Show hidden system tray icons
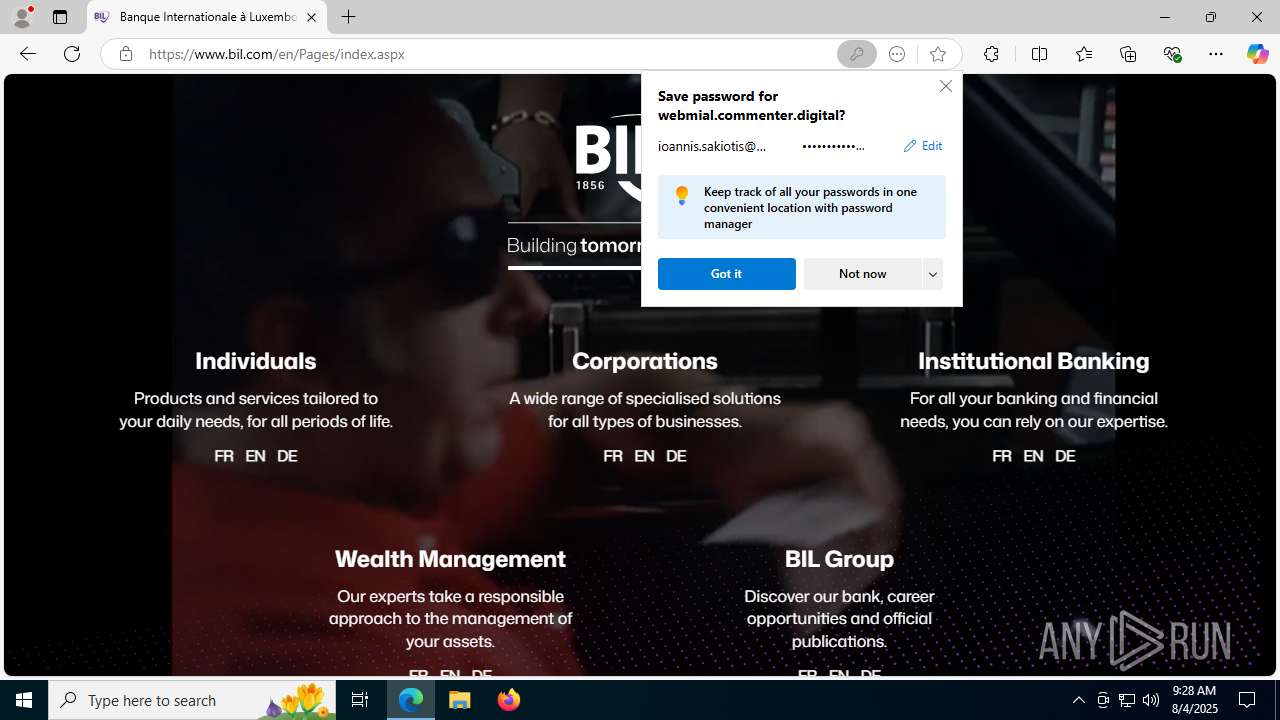 1078,700
